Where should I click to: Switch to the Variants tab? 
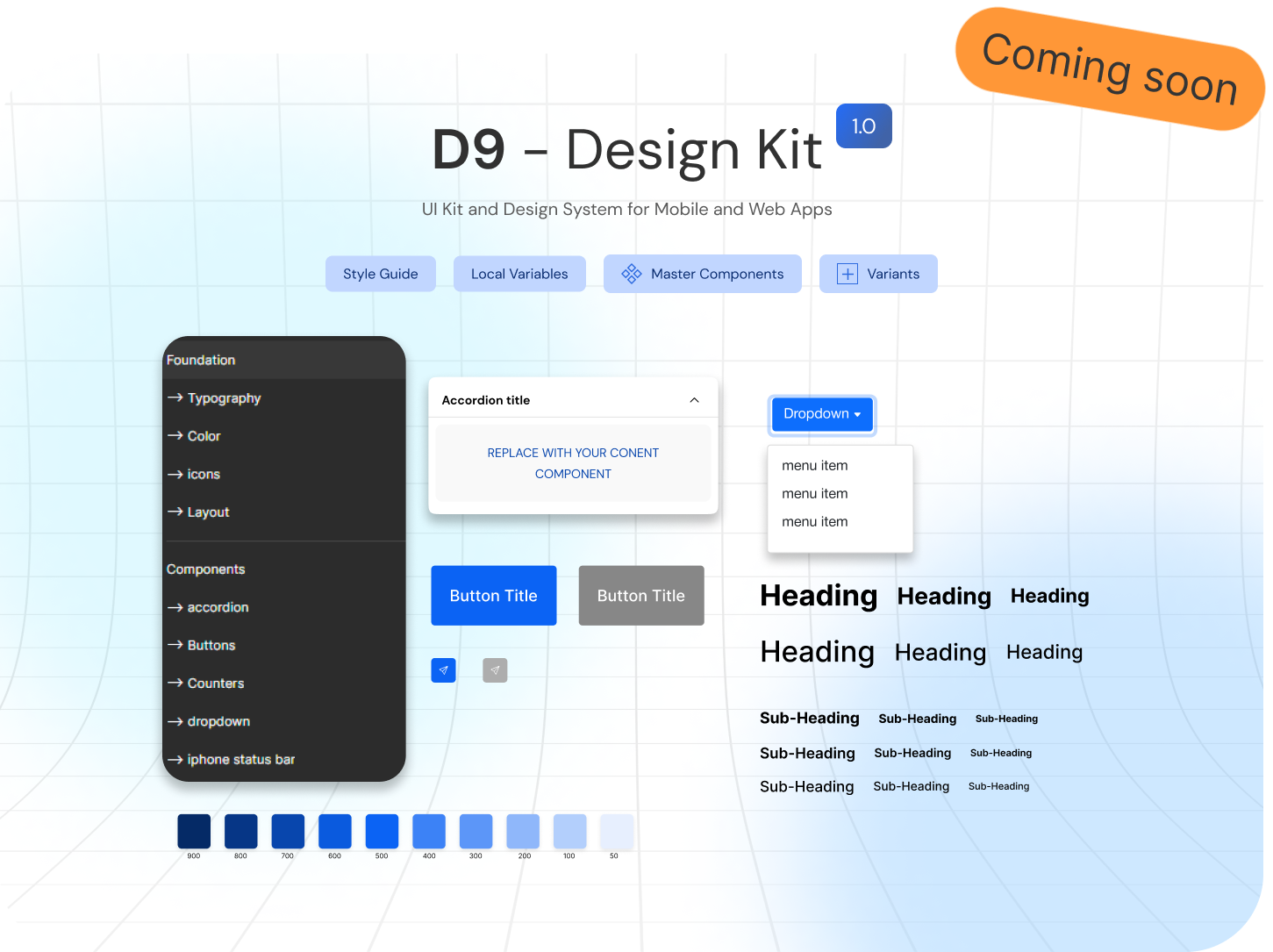[x=878, y=274]
